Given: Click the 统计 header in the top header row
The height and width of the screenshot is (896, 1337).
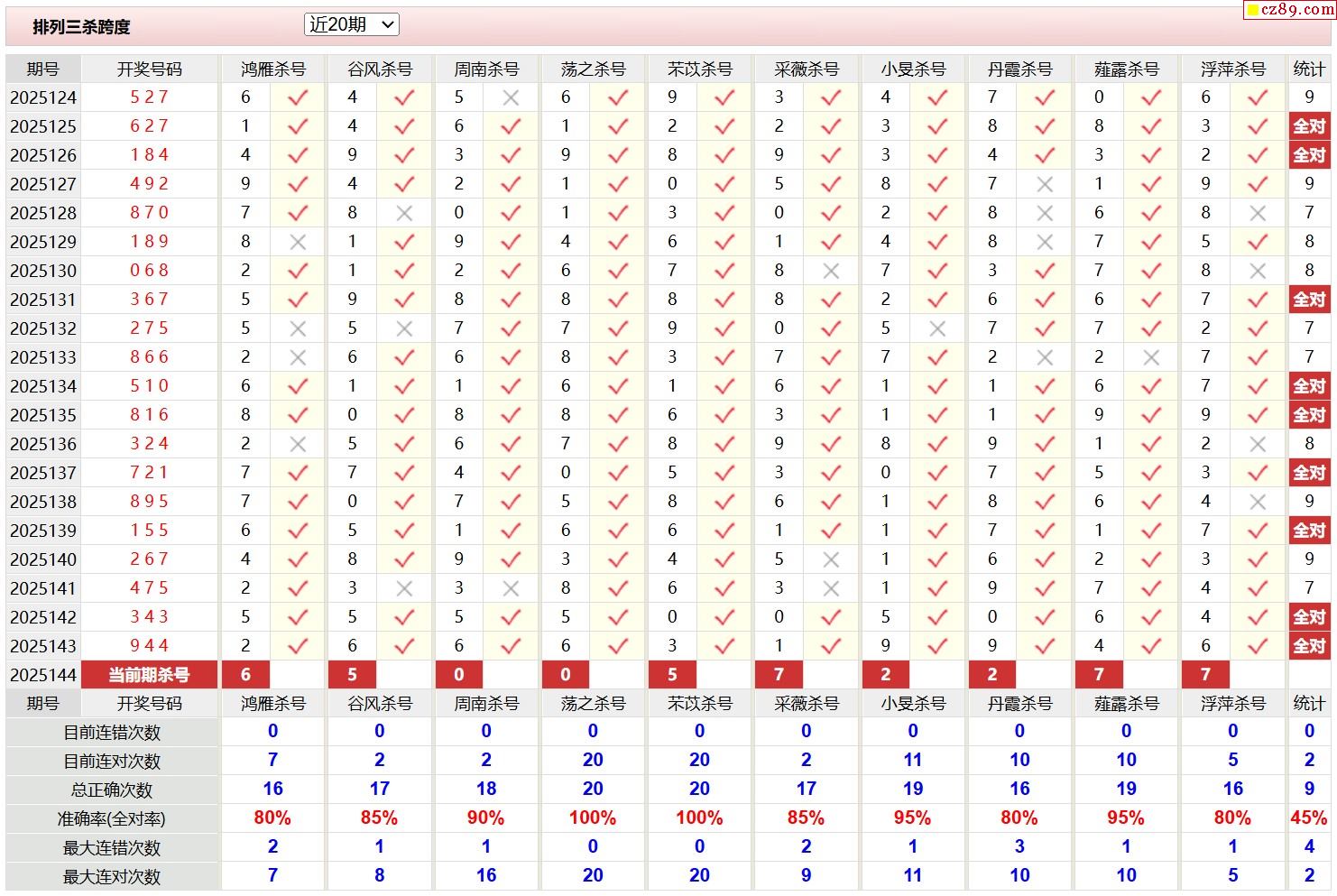Looking at the screenshot, I should click(x=1309, y=69).
